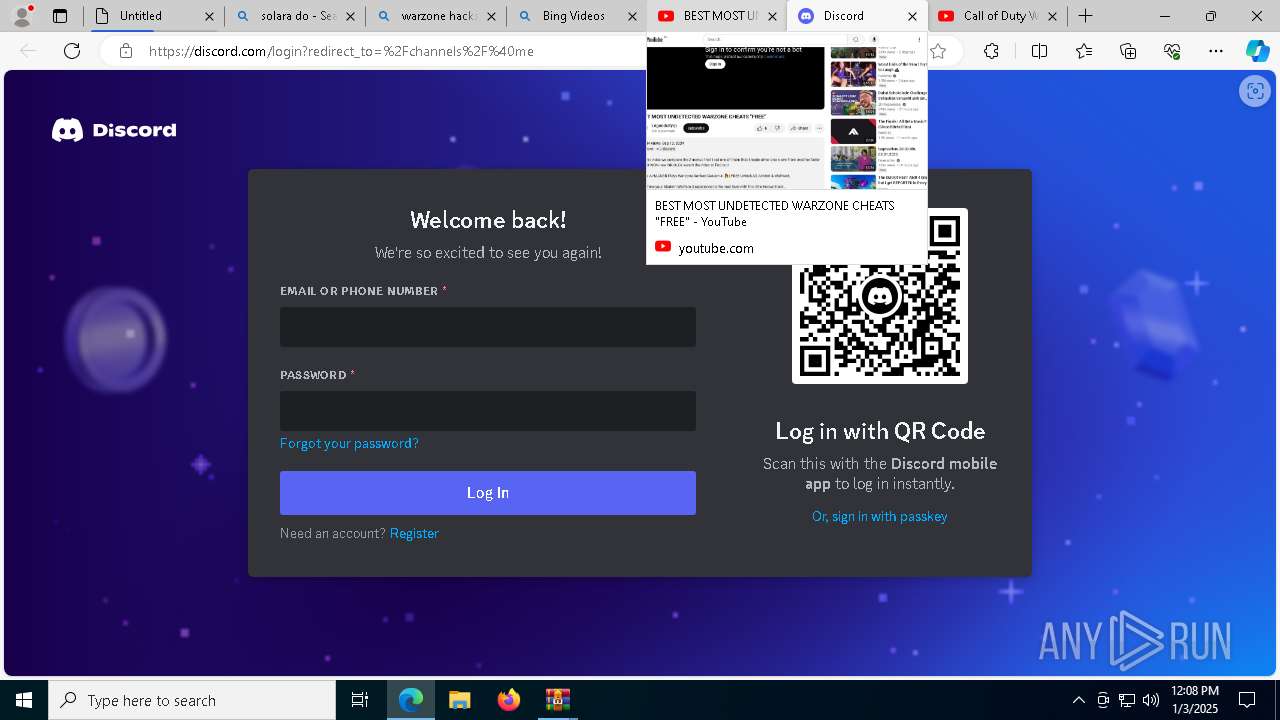The image size is (1280, 720).
Task: Open a new browser tab
Action: point(1085,16)
